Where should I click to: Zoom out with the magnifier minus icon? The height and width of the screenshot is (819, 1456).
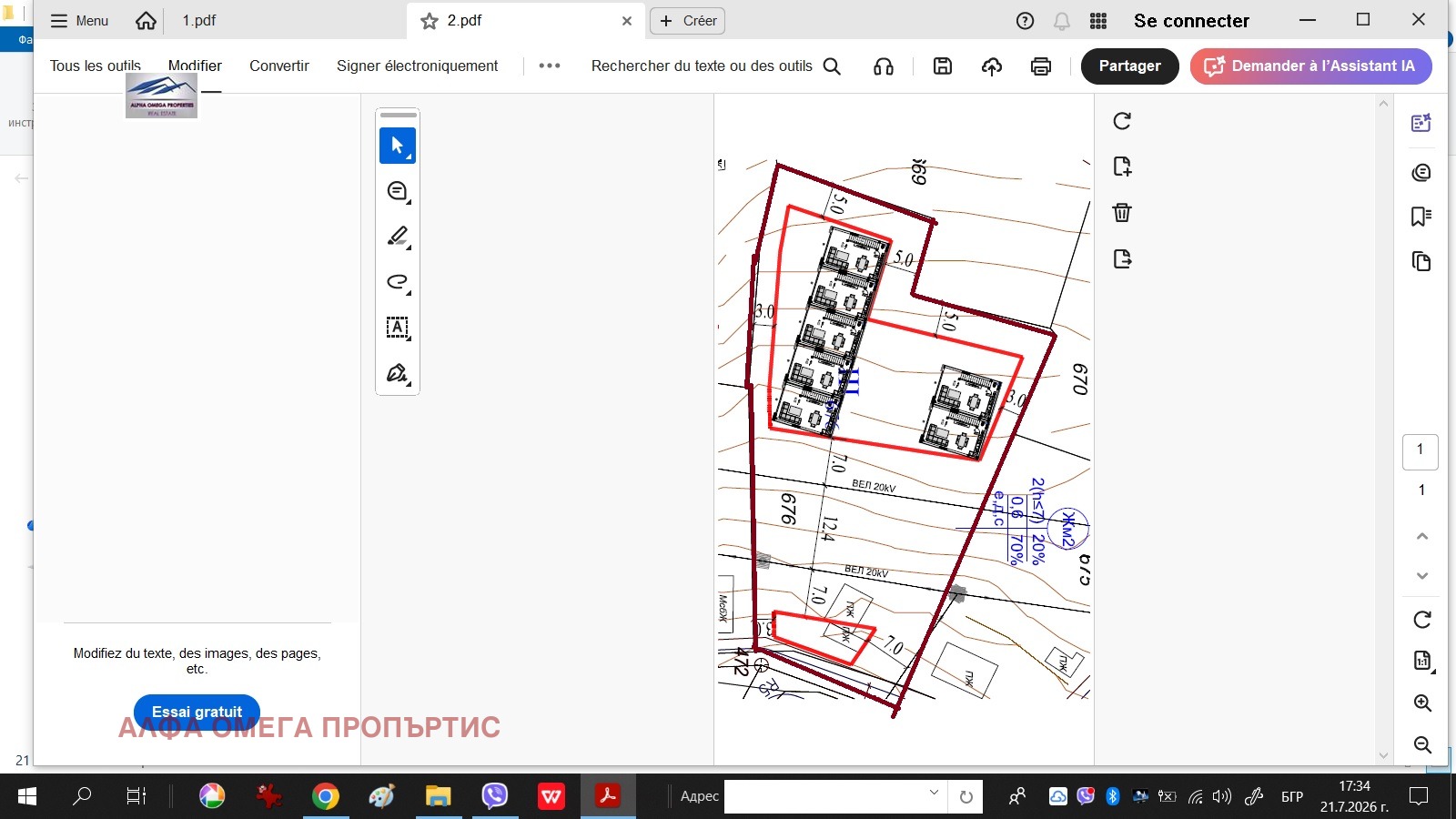click(x=1423, y=745)
